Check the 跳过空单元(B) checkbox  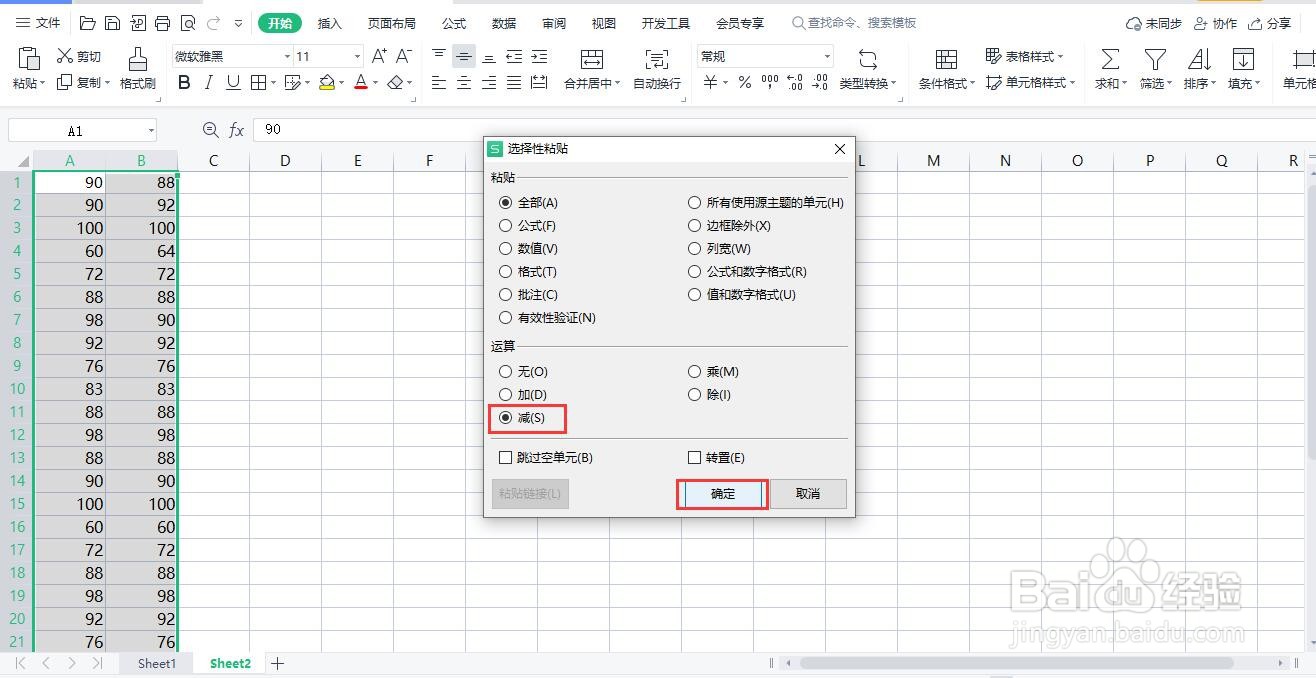pyautogui.click(x=506, y=457)
